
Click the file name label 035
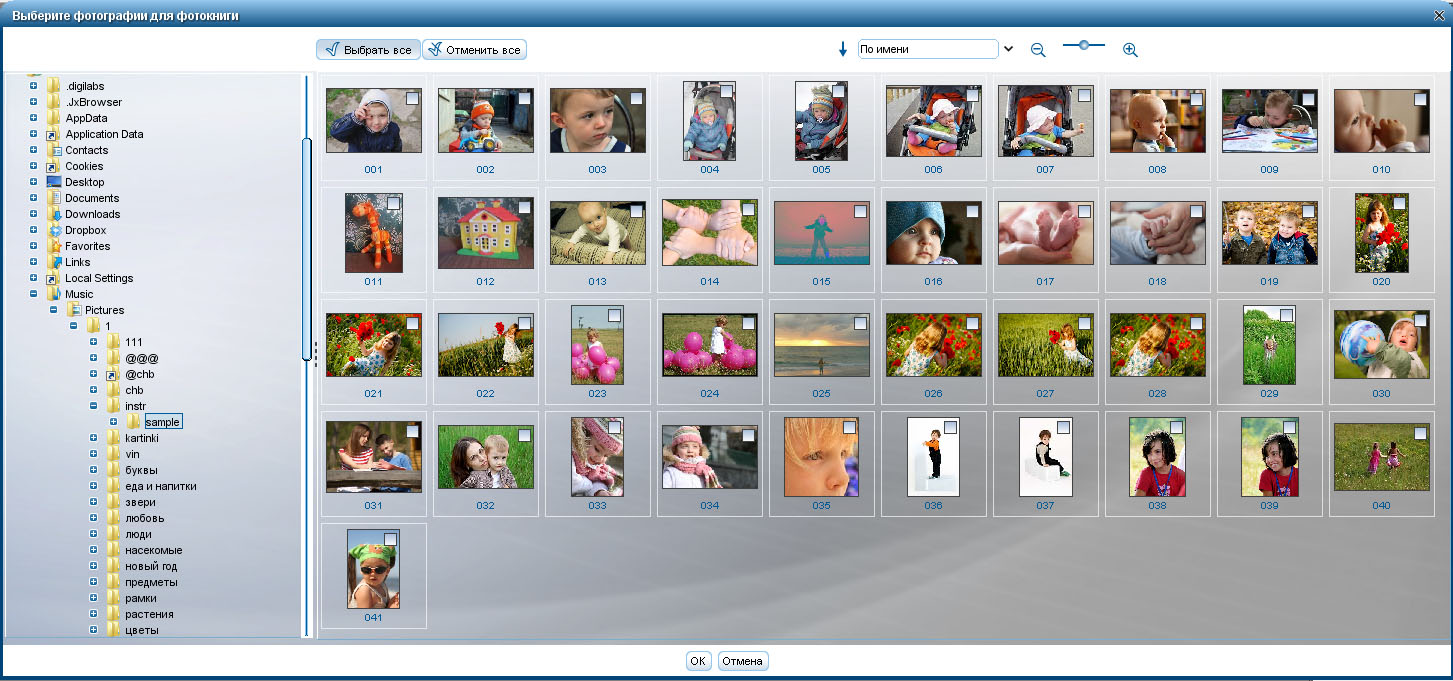tap(821, 506)
